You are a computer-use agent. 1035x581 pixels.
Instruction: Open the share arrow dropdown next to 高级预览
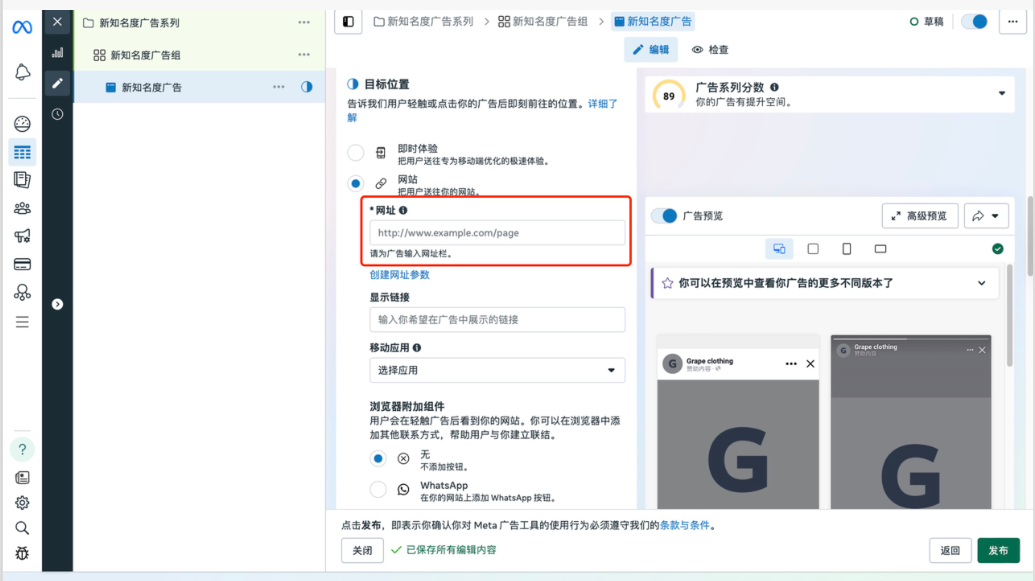(x=985, y=216)
